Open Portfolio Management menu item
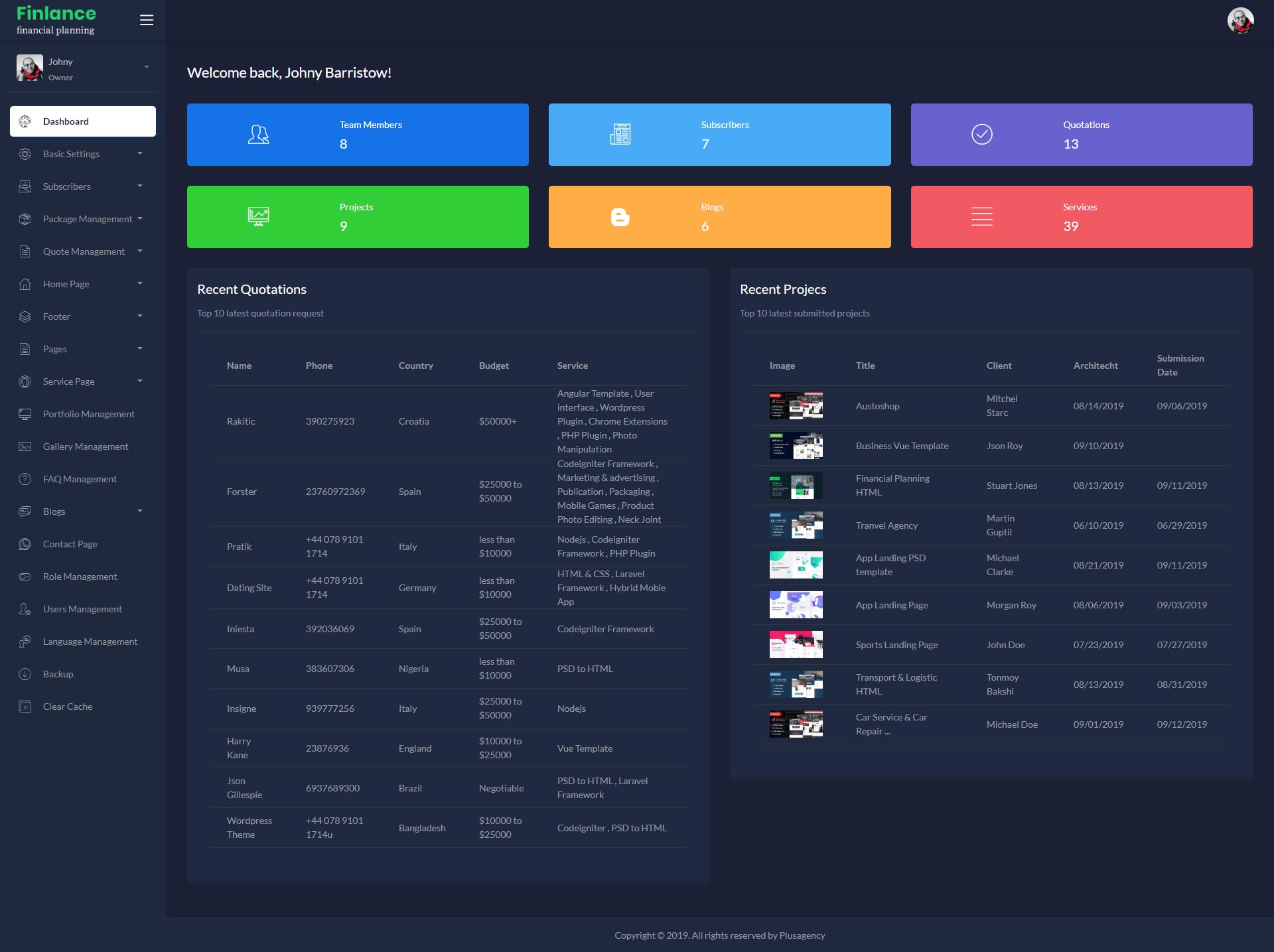Screen dimensions: 1274x952 click(x=88, y=414)
